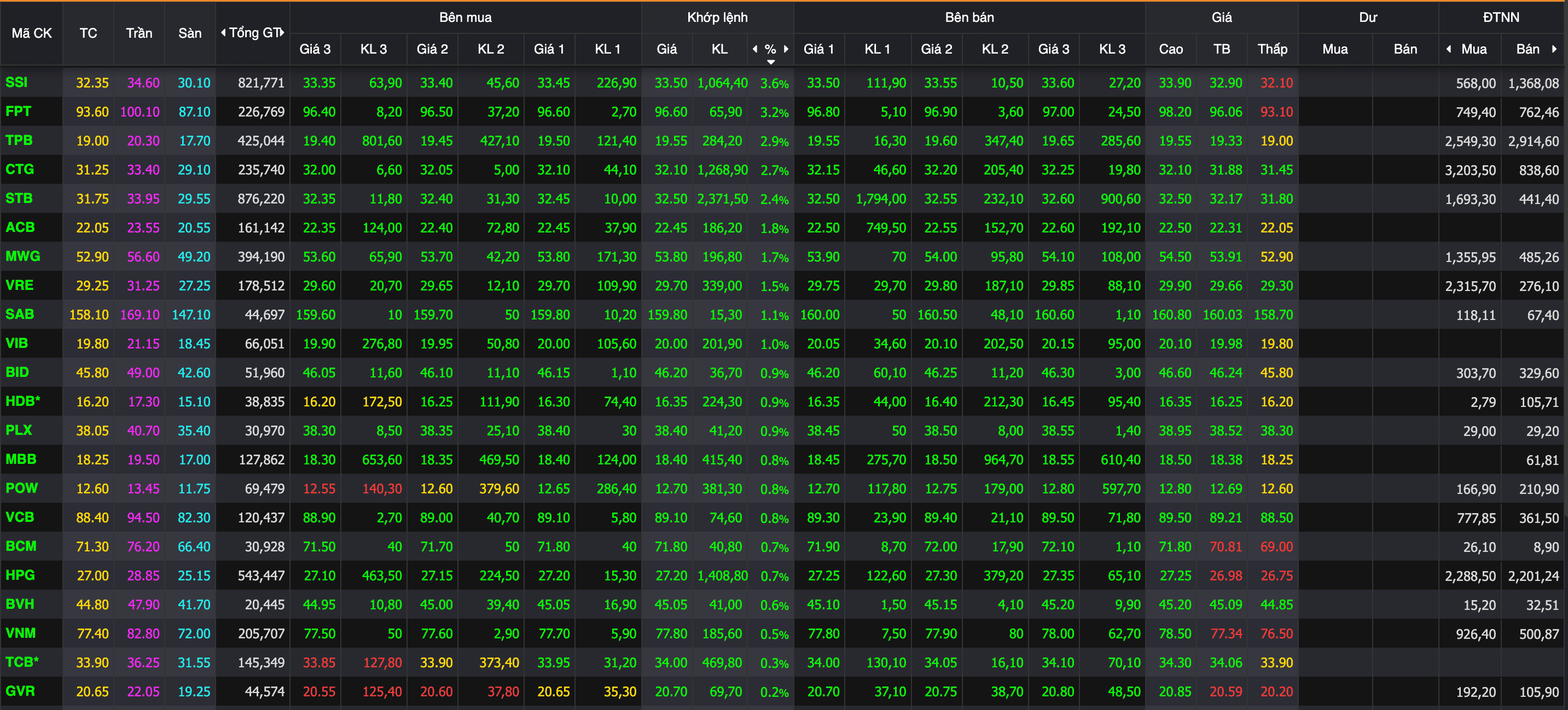
Task: Click POW red bid price 12.55
Action: pos(320,488)
